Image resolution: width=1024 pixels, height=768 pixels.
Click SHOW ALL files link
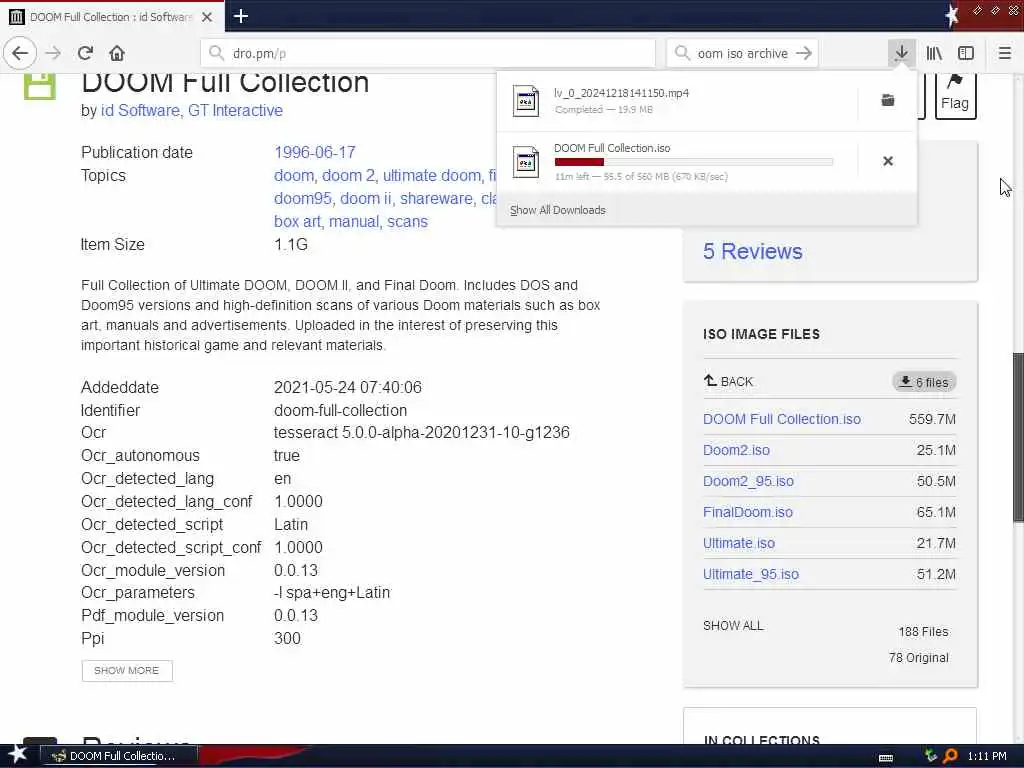733,626
